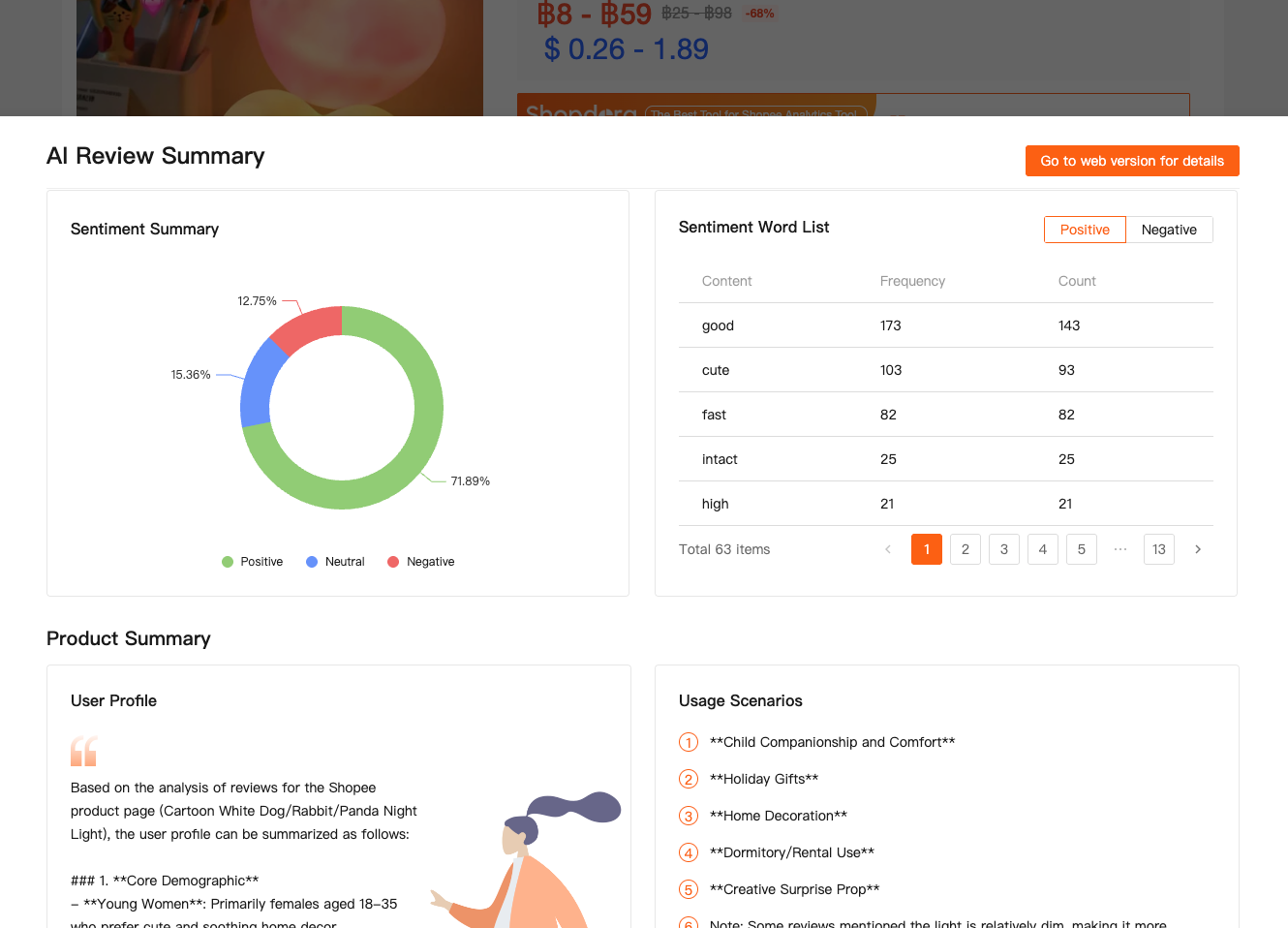The width and height of the screenshot is (1288, 928).
Task: Go to page 2 of word list
Action: [966, 549]
